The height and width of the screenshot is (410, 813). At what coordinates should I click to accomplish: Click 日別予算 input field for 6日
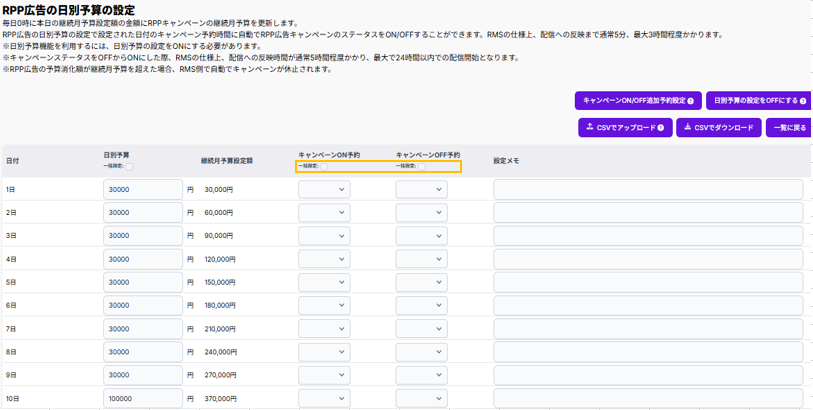click(143, 305)
